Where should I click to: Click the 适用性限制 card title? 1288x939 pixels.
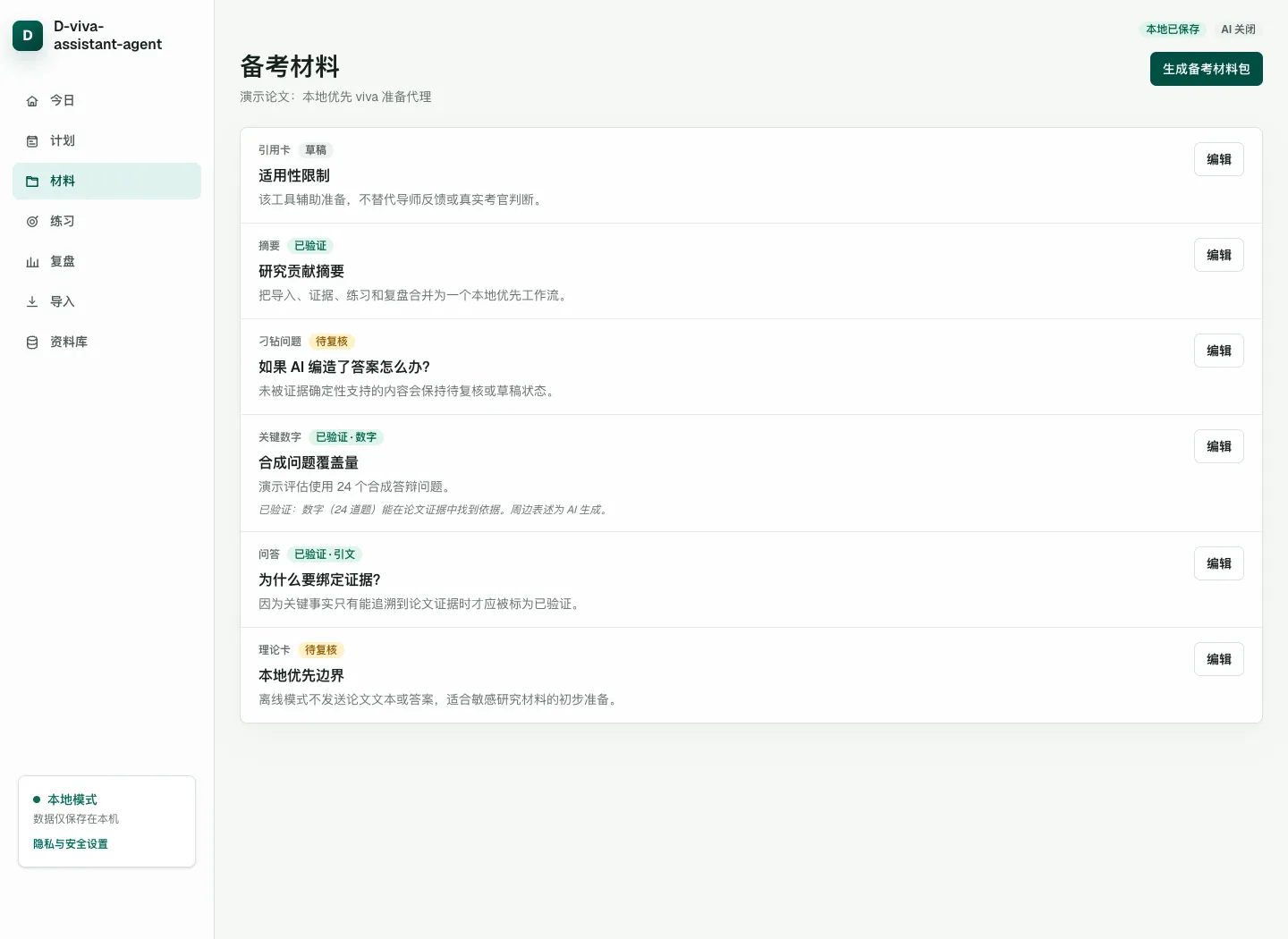[x=294, y=175]
